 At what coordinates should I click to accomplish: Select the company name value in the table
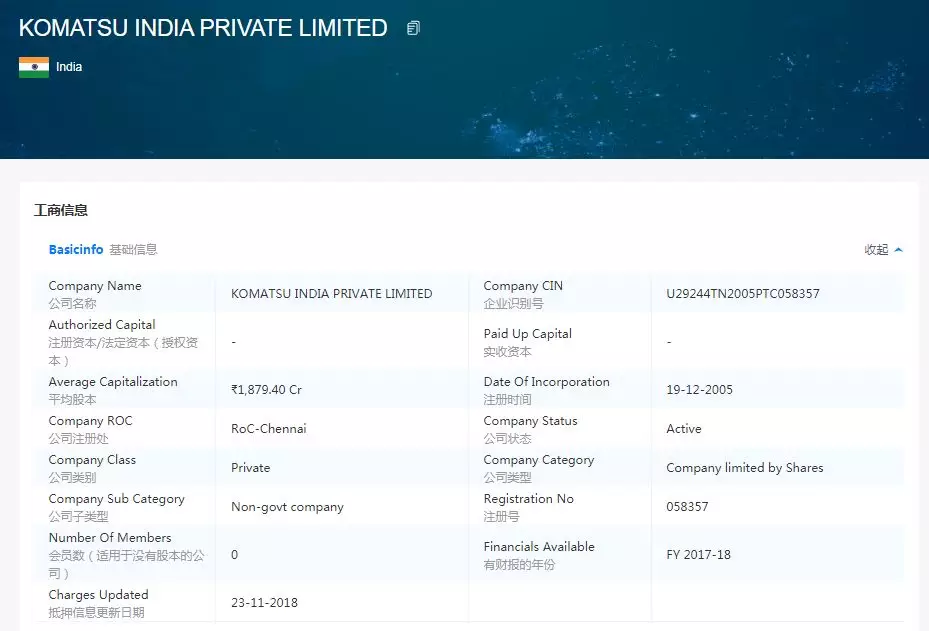[332, 294]
